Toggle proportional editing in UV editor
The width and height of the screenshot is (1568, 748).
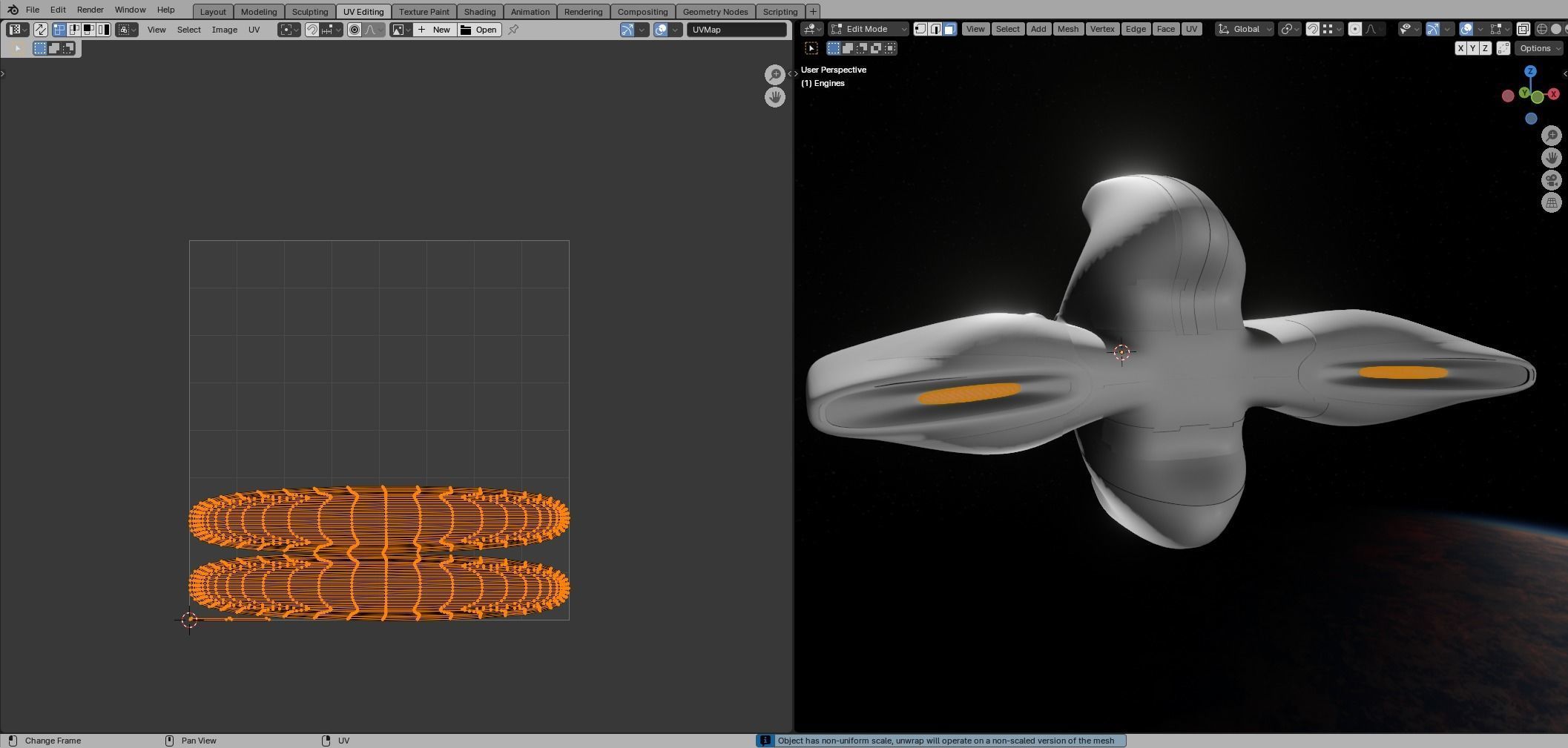pyautogui.click(x=355, y=30)
